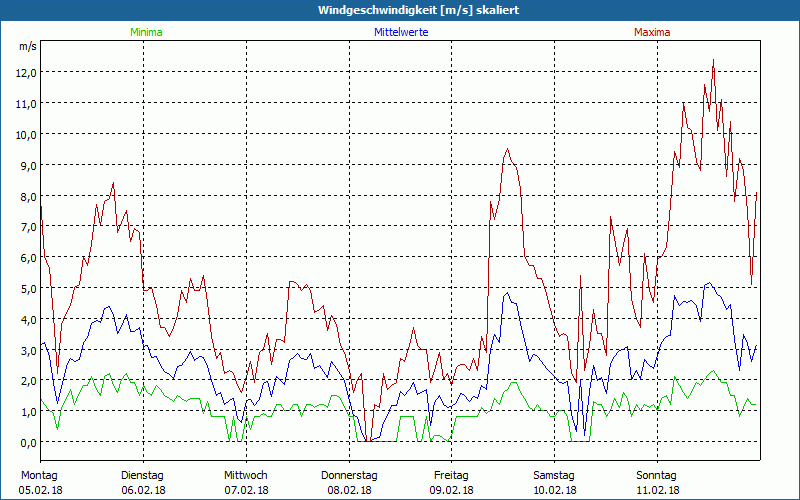Viewport: 800px width, 500px height.
Task: Click the date 11.02.18 on the x-axis
Action: (657, 490)
